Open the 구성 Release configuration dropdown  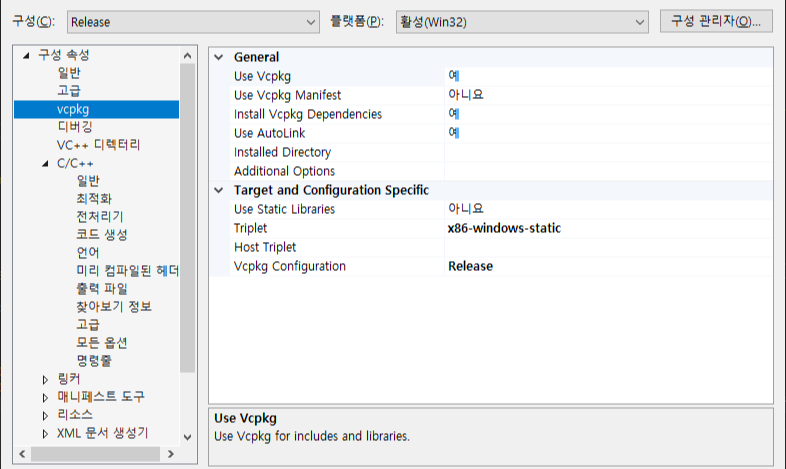193,22
